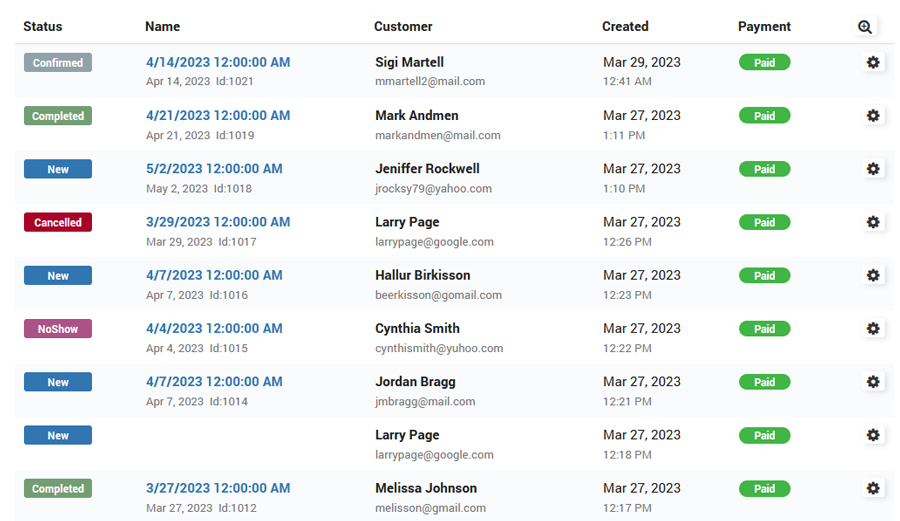The width and height of the screenshot is (900, 521).
Task: Click Paid badge for Jeniffer Rockwell
Action: [764, 169]
